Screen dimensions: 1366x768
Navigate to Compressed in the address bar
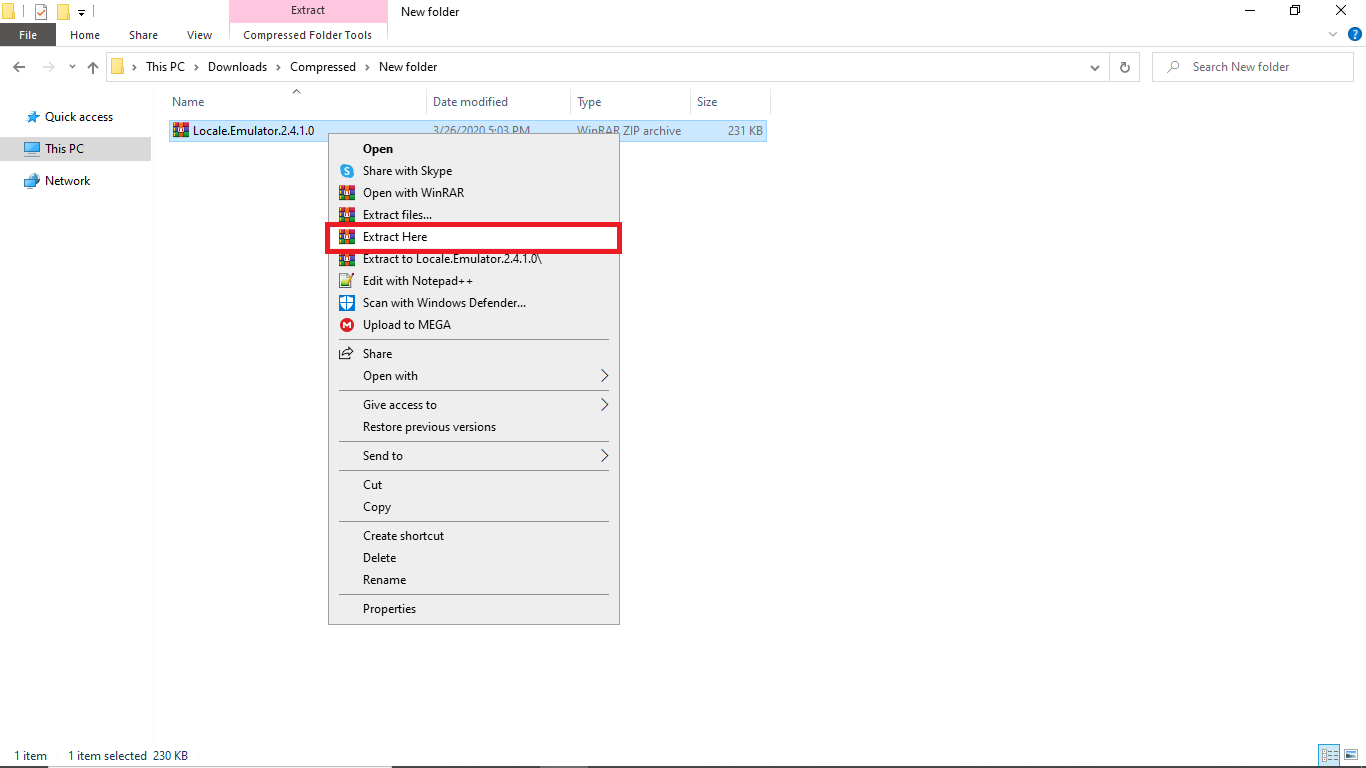pos(323,67)
